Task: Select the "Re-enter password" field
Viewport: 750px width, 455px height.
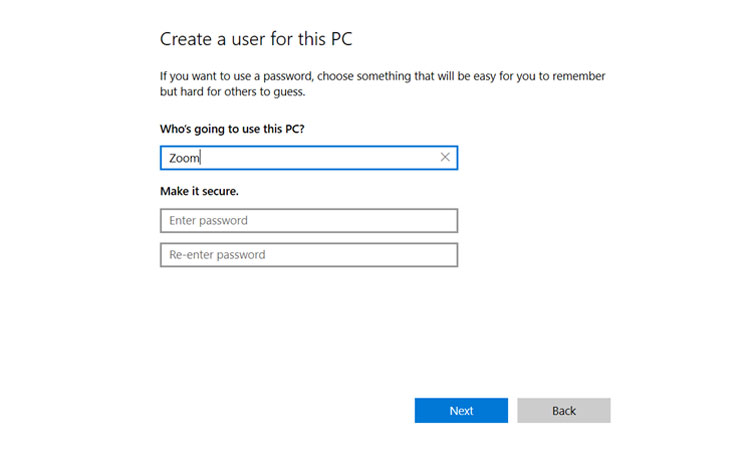Action: point(308,255)
